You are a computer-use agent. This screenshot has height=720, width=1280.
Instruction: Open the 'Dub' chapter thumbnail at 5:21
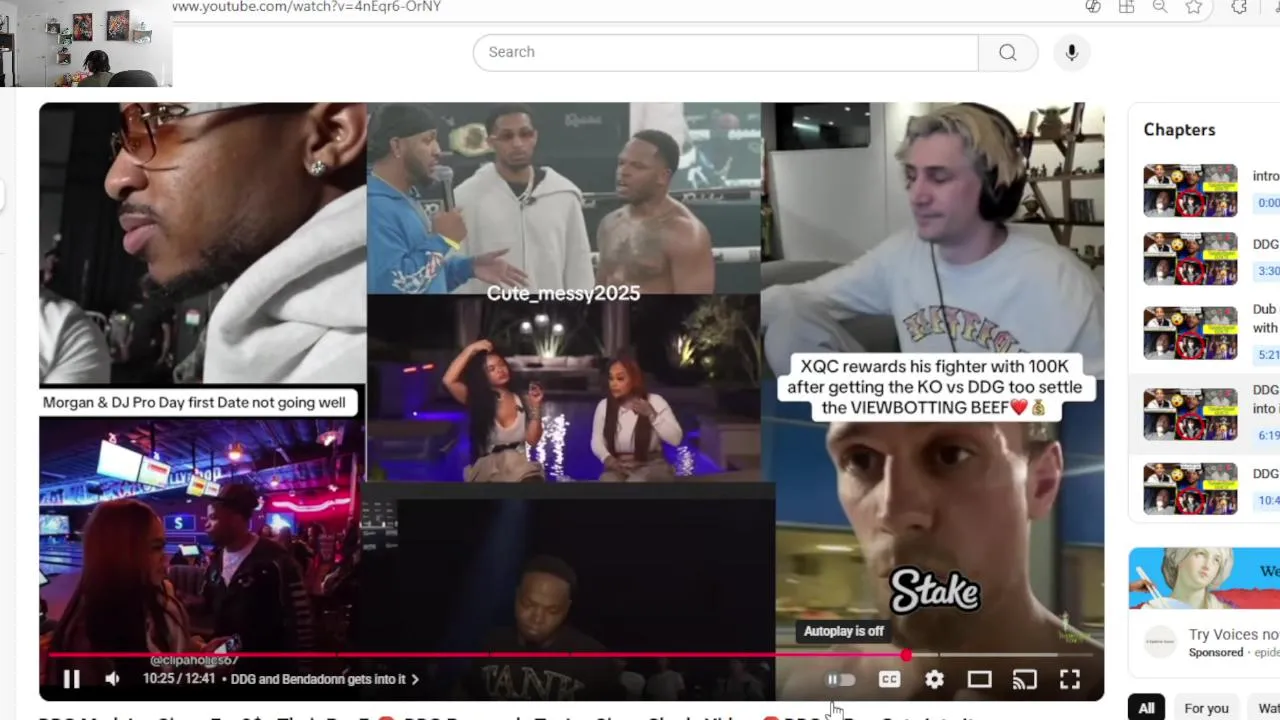[x=1190, y=333]
